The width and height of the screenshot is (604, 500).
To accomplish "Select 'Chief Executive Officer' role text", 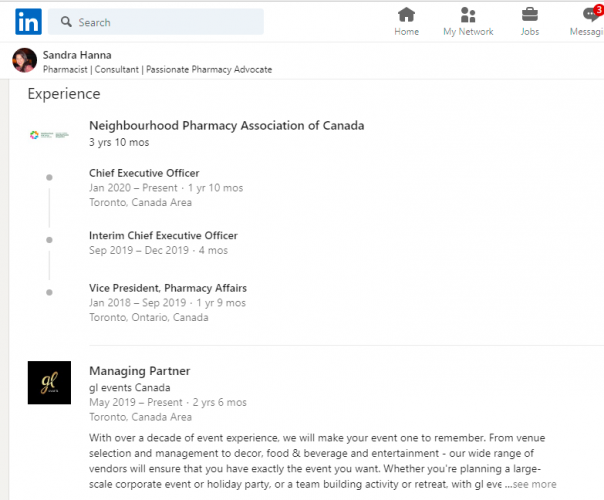I will tap(144, 173).
